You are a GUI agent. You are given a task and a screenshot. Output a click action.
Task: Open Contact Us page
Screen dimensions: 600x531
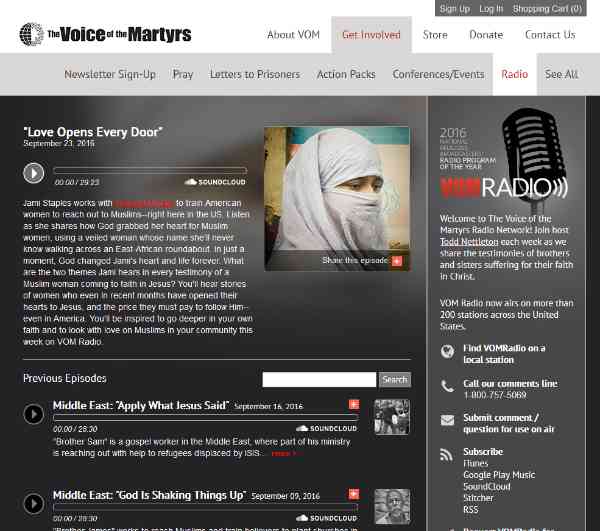[x=550, y=35]
